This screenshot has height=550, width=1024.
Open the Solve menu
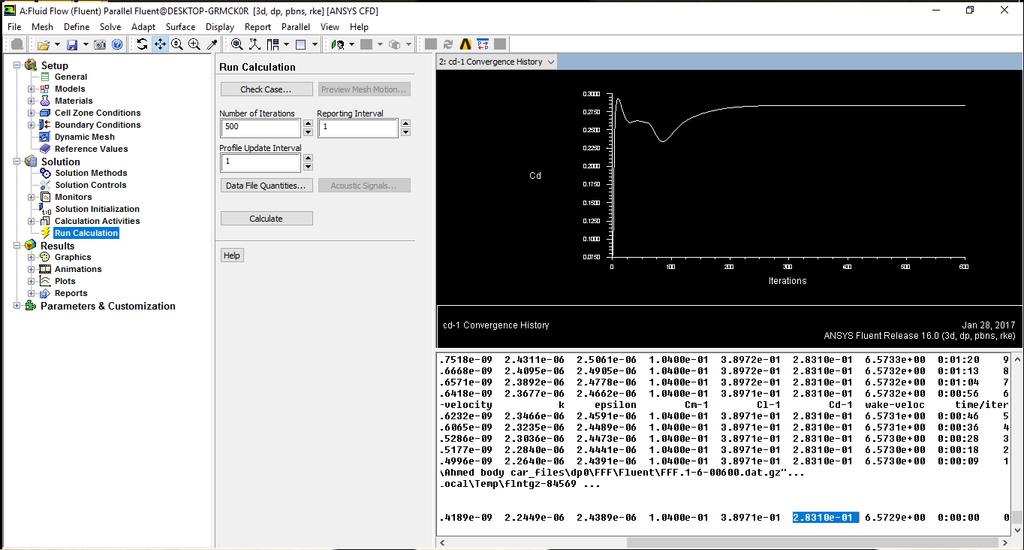(x=110, y=27)
